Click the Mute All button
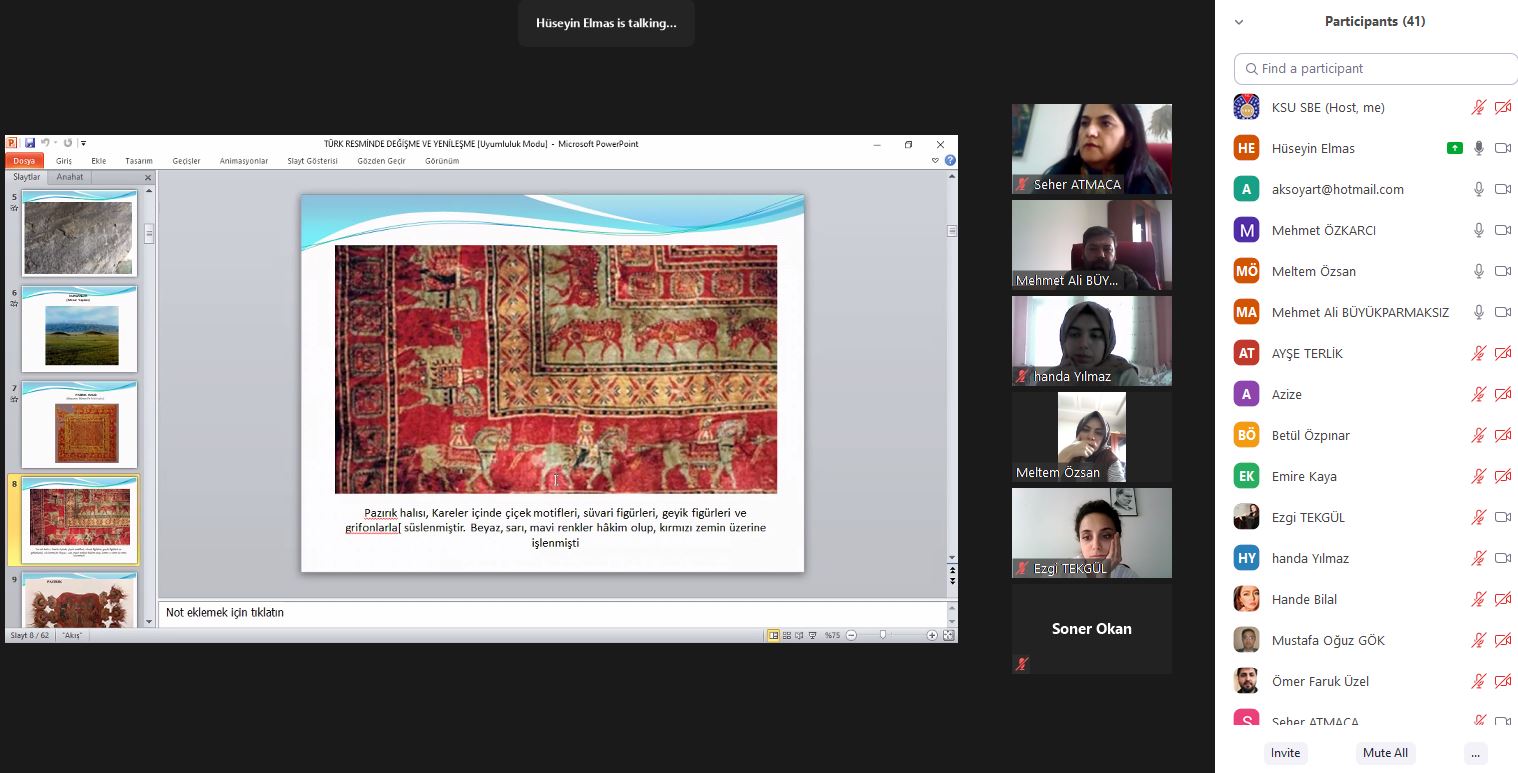 pyautogui.click(x=1385, y=753)
